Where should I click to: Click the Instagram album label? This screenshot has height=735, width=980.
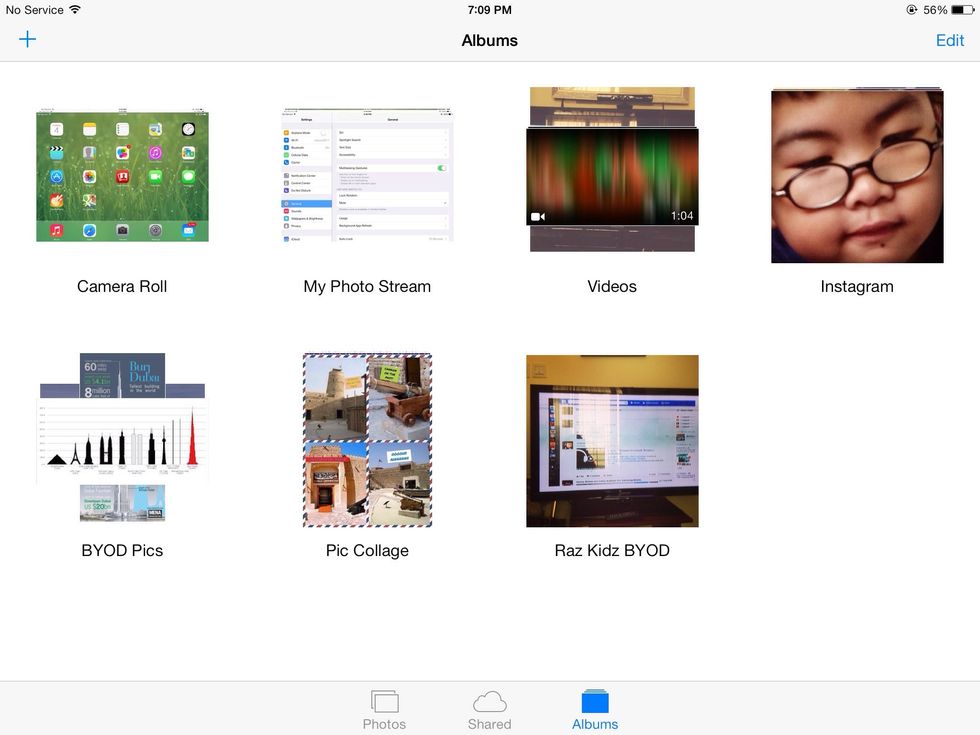[x=857, y=286]
